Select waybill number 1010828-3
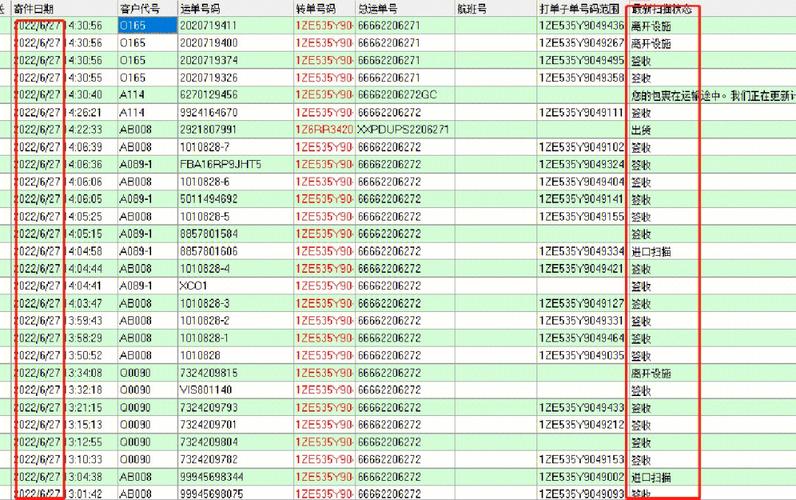 click(x=205, y=303)
